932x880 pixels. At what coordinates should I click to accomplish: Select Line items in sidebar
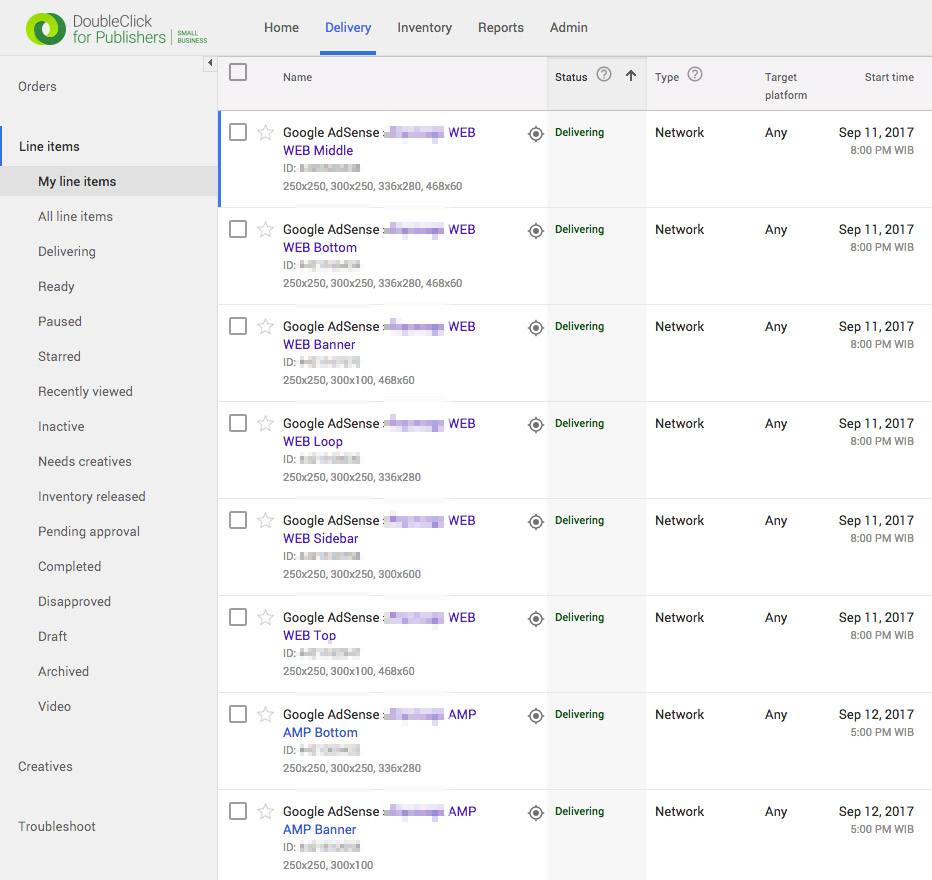(x=49, y=146)
